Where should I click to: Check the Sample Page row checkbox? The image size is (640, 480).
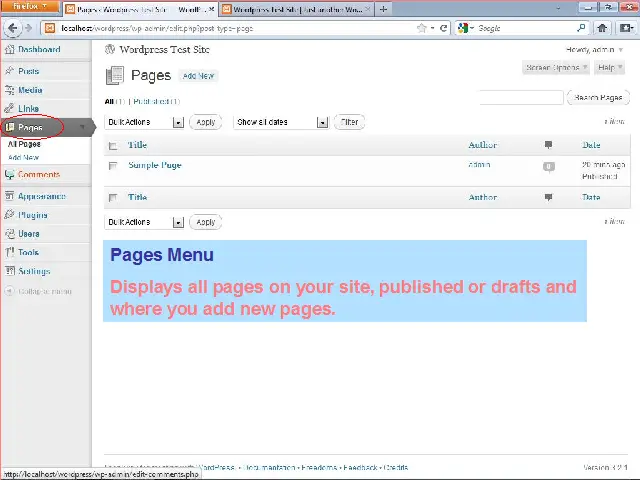pyautogui.click(x=113, y=166)
